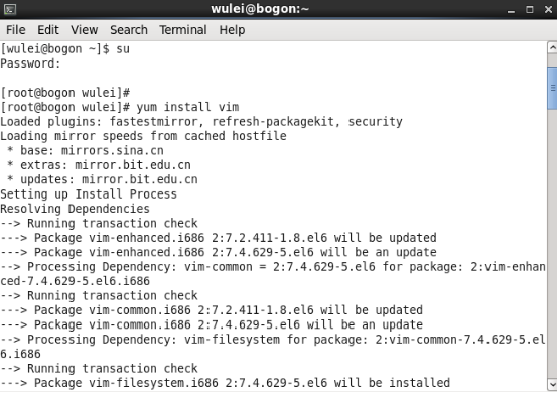This screenshot has height=399, width=560.
Task: Open the View menu
Action: tap(84, 30)
